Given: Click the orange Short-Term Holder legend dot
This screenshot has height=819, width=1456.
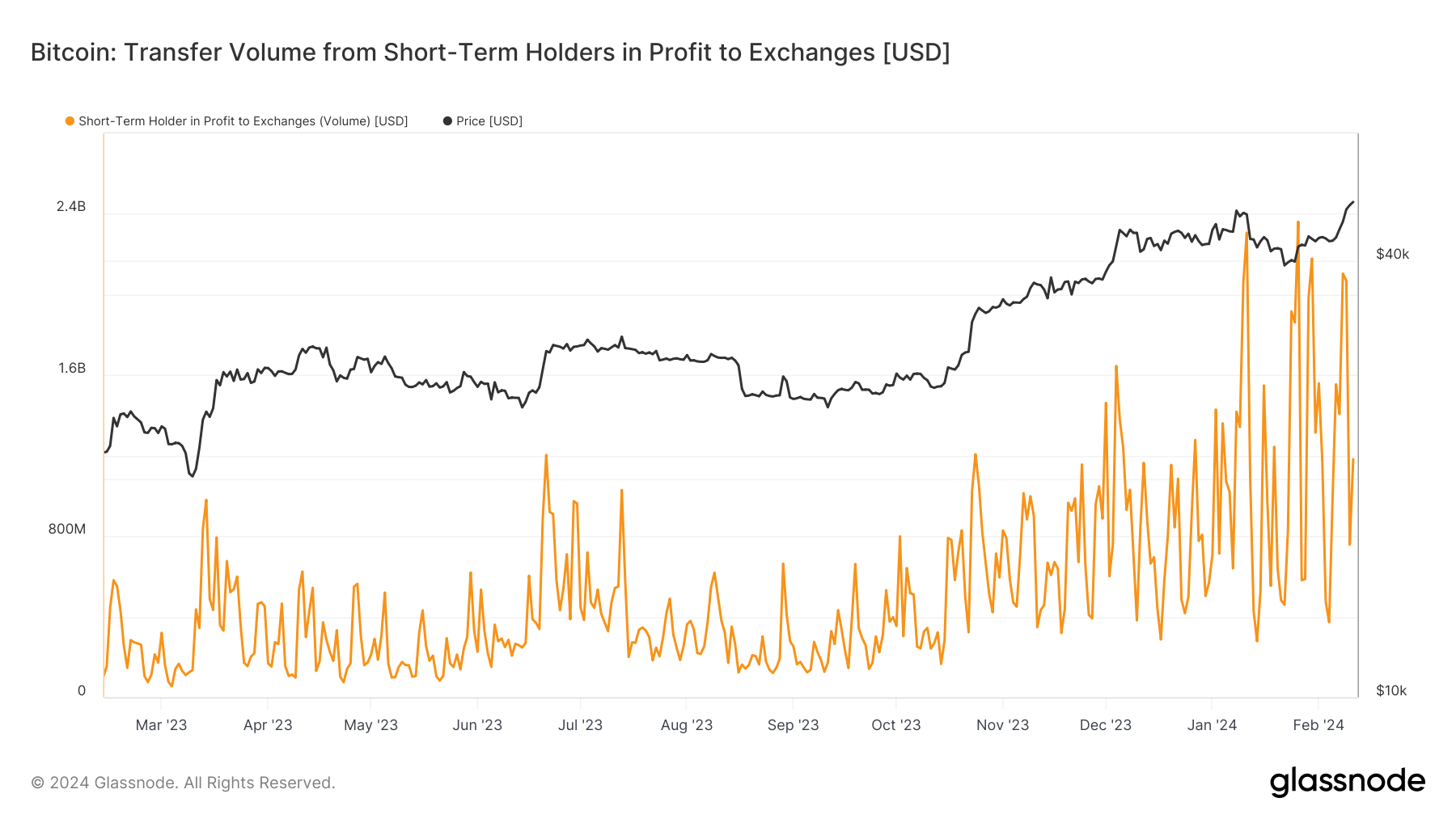Looking at the screenshot, I should [x=70, y=121].
